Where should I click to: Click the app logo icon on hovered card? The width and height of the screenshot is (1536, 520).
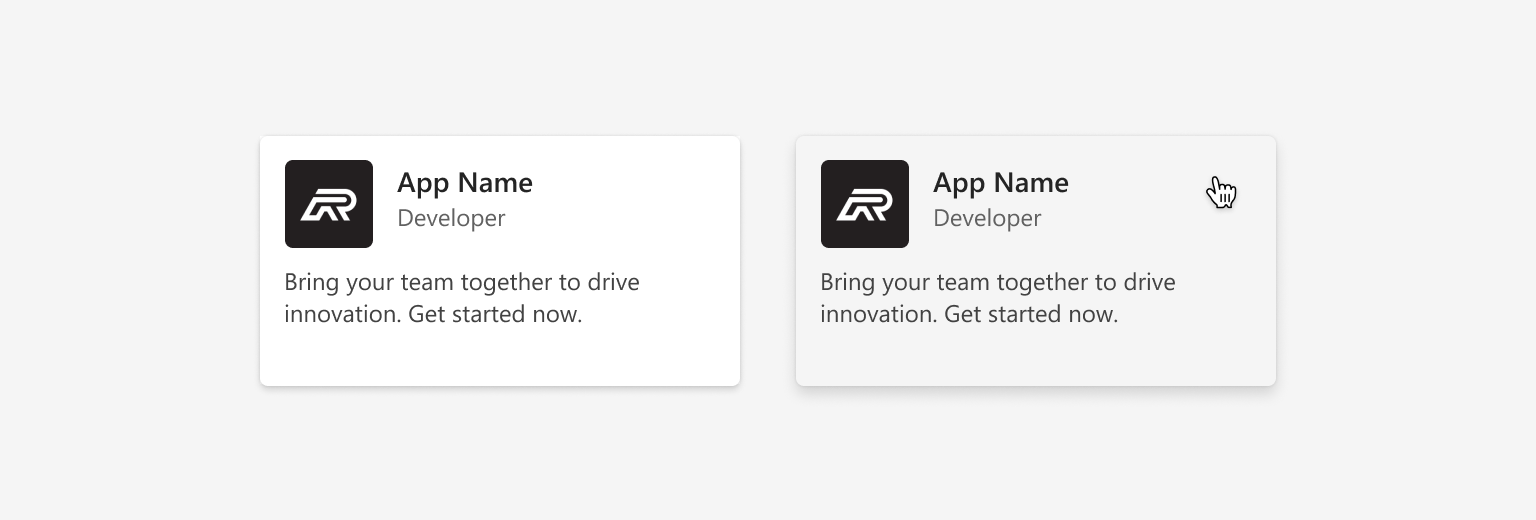point(865,204)
